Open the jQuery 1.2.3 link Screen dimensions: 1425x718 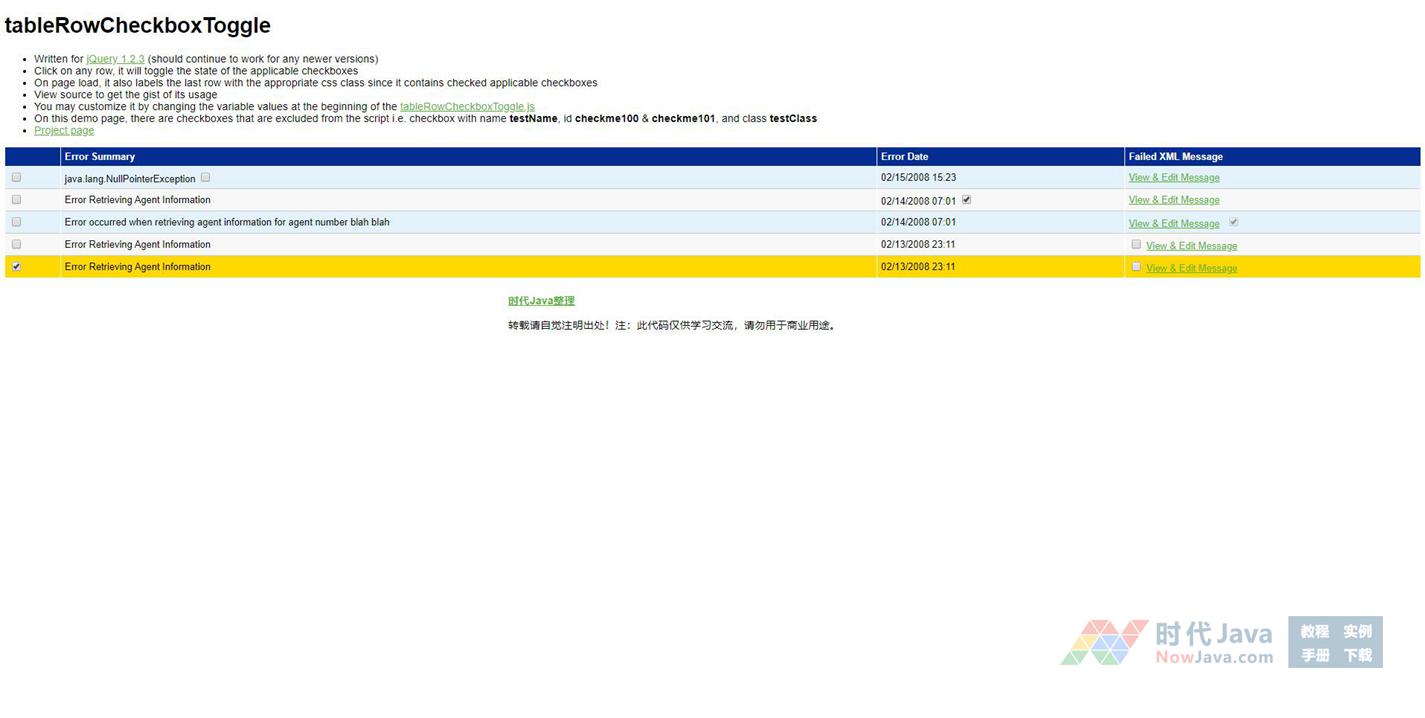[115, 59]
